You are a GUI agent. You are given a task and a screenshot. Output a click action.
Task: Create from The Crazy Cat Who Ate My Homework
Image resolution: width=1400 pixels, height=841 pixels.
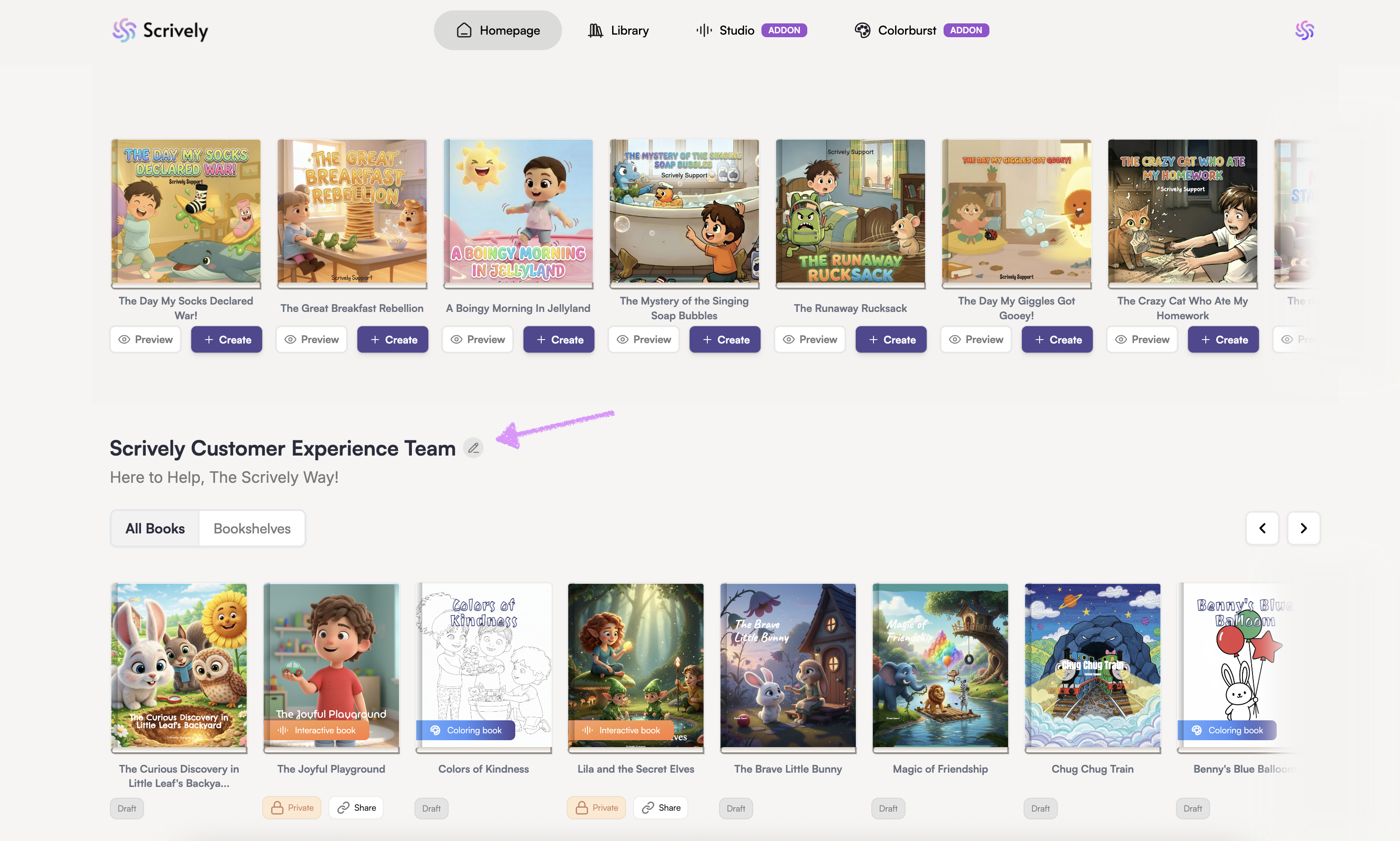click(x=1223, y=340)
